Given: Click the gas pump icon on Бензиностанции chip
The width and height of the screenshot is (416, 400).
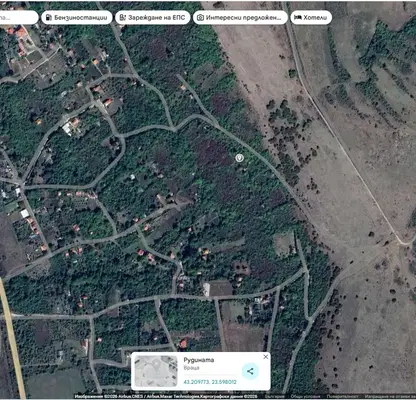Looking at the screenshot, I should click(49, 17).
